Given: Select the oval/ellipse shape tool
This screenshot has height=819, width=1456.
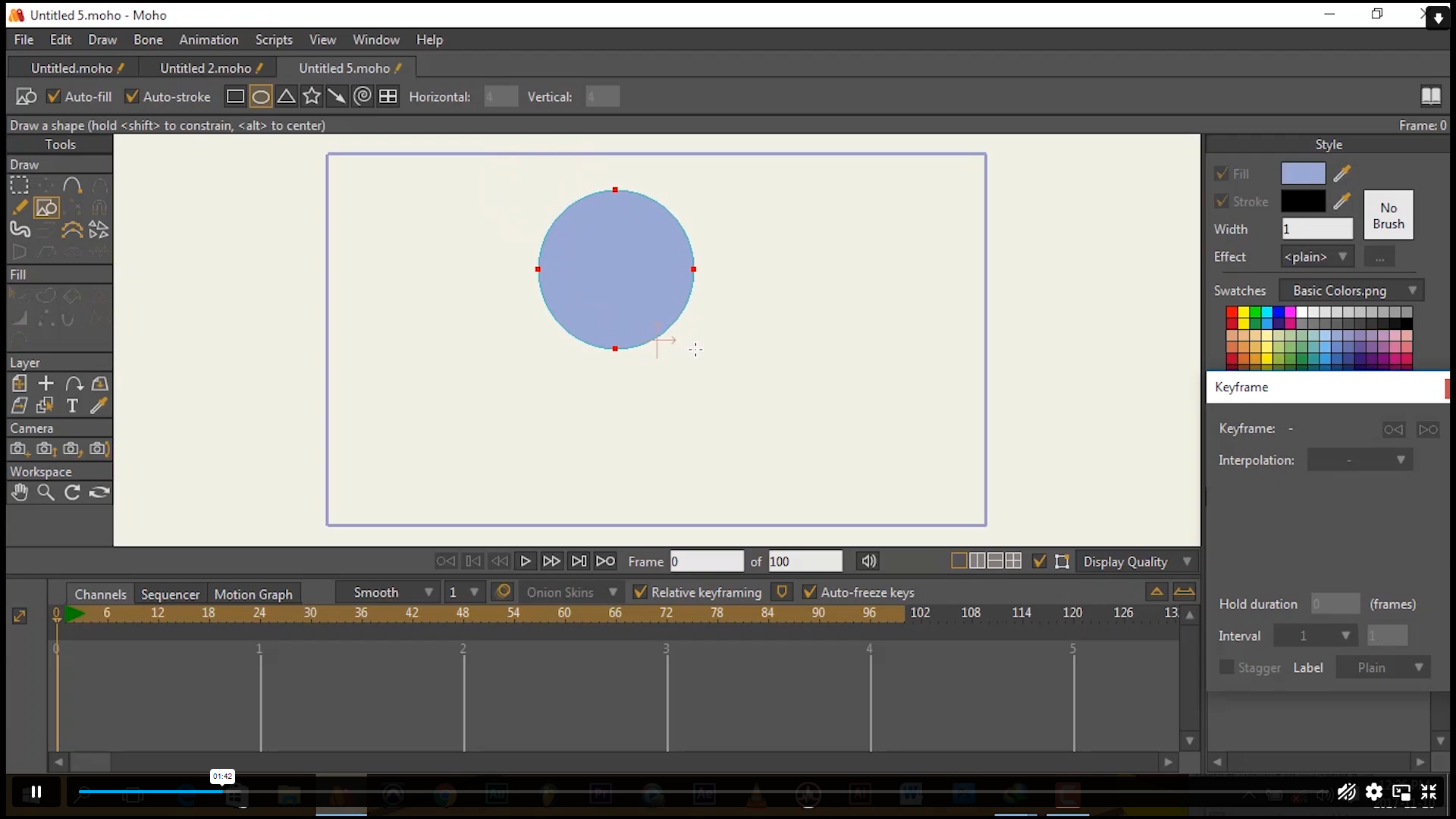Looking at the screenshot, I should (261, 96).
